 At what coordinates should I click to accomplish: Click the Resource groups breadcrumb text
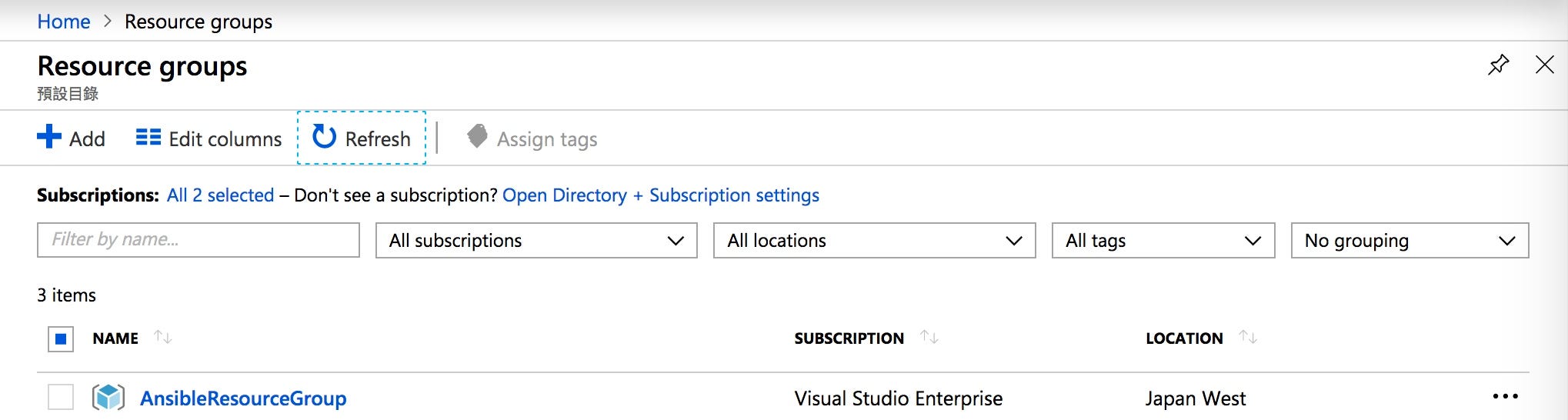pyautogui.click(x=199, y=22)
